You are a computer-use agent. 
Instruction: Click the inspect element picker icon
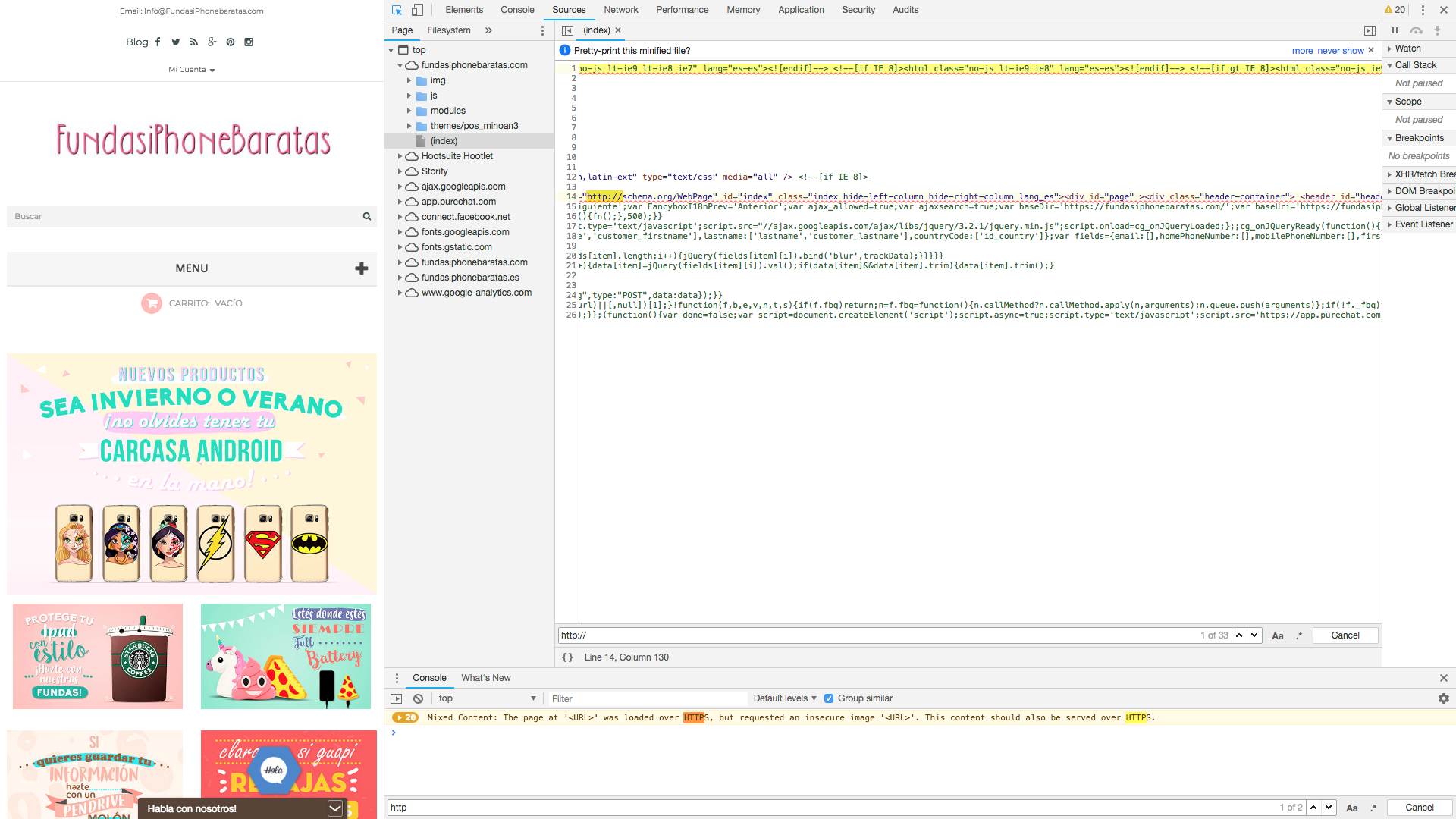pyautogui.click(x=397, y=10)
